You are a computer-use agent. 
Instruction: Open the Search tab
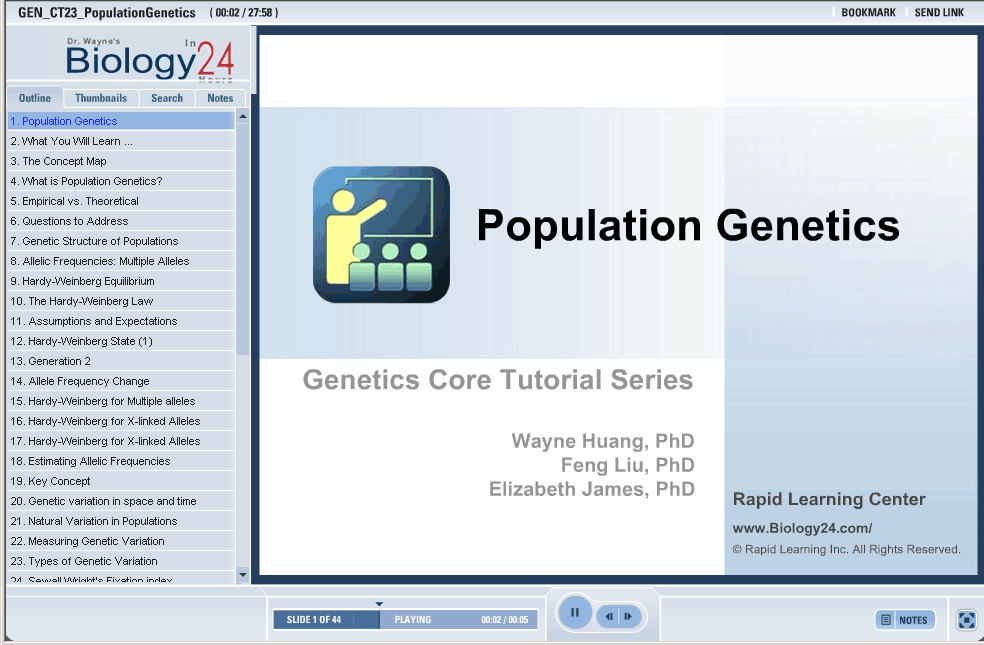167,98
